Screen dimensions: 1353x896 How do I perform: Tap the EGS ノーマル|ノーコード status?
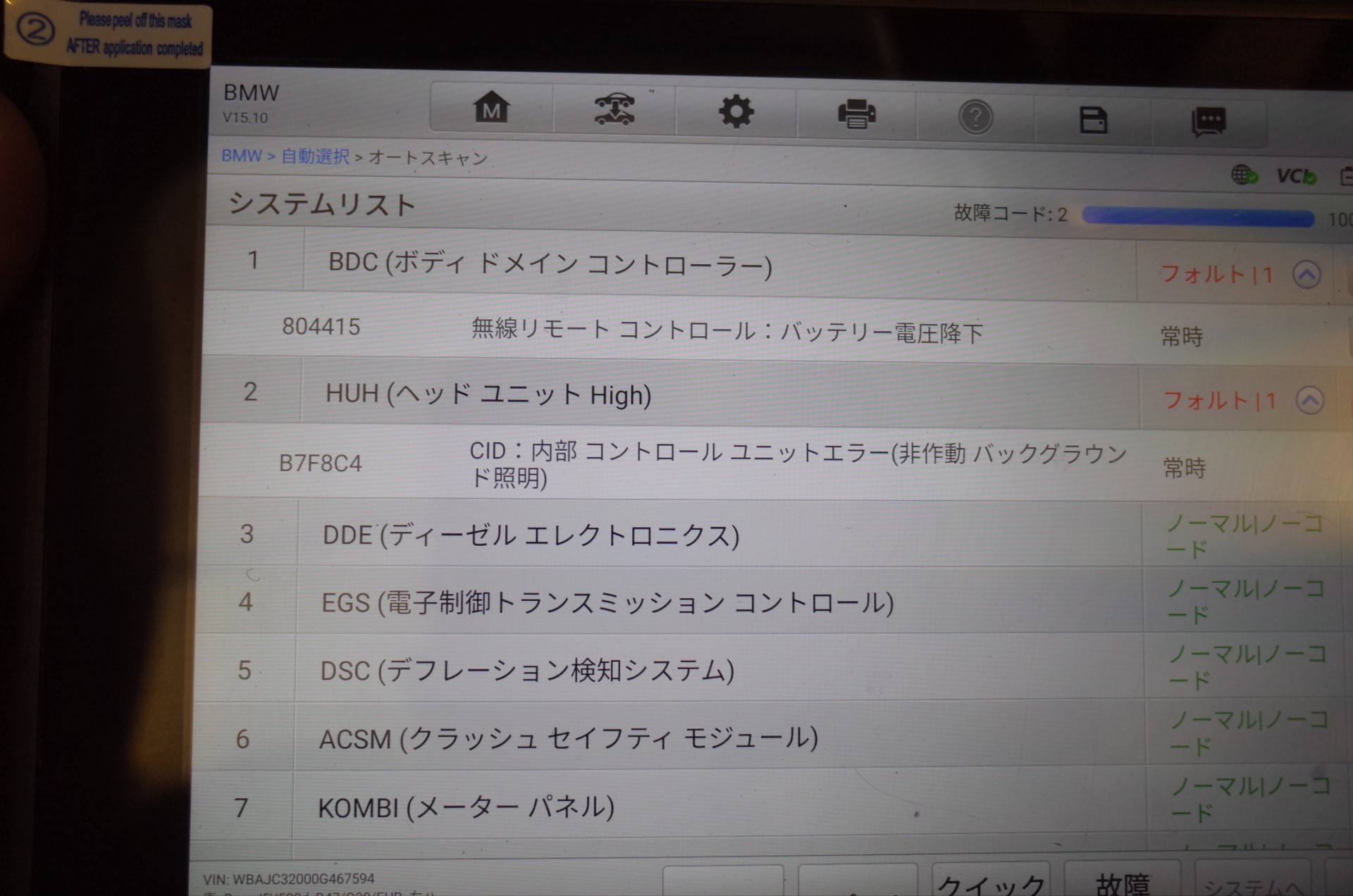pos(1247,601)
